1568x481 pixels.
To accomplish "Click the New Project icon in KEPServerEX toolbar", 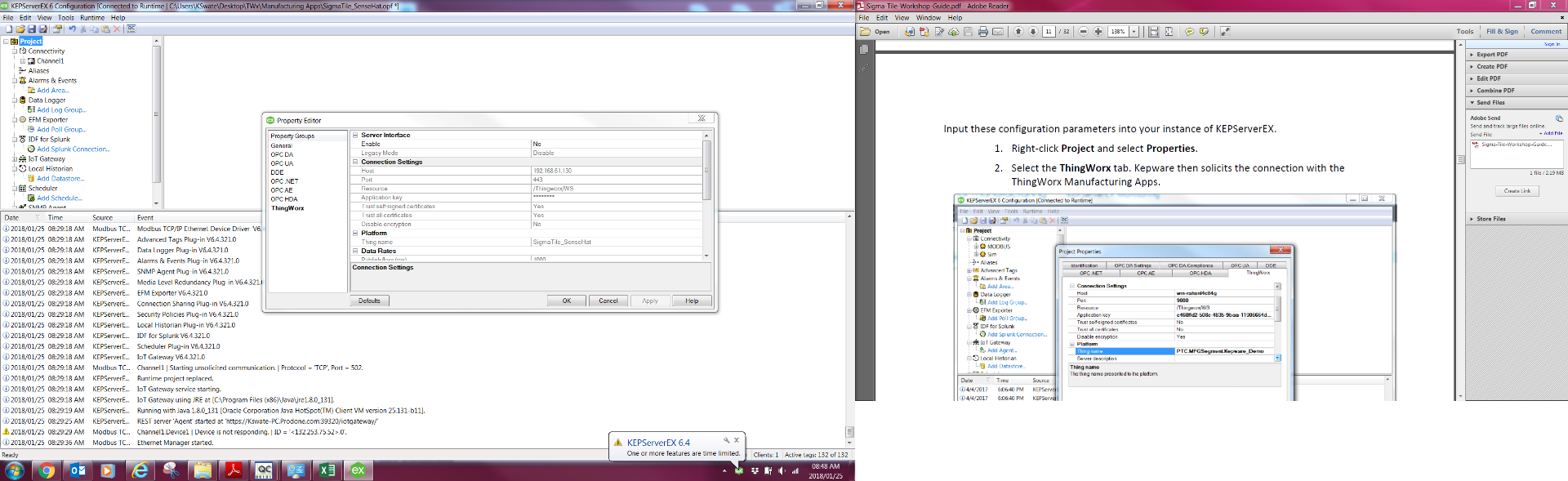I will click(x=9, y=29).
